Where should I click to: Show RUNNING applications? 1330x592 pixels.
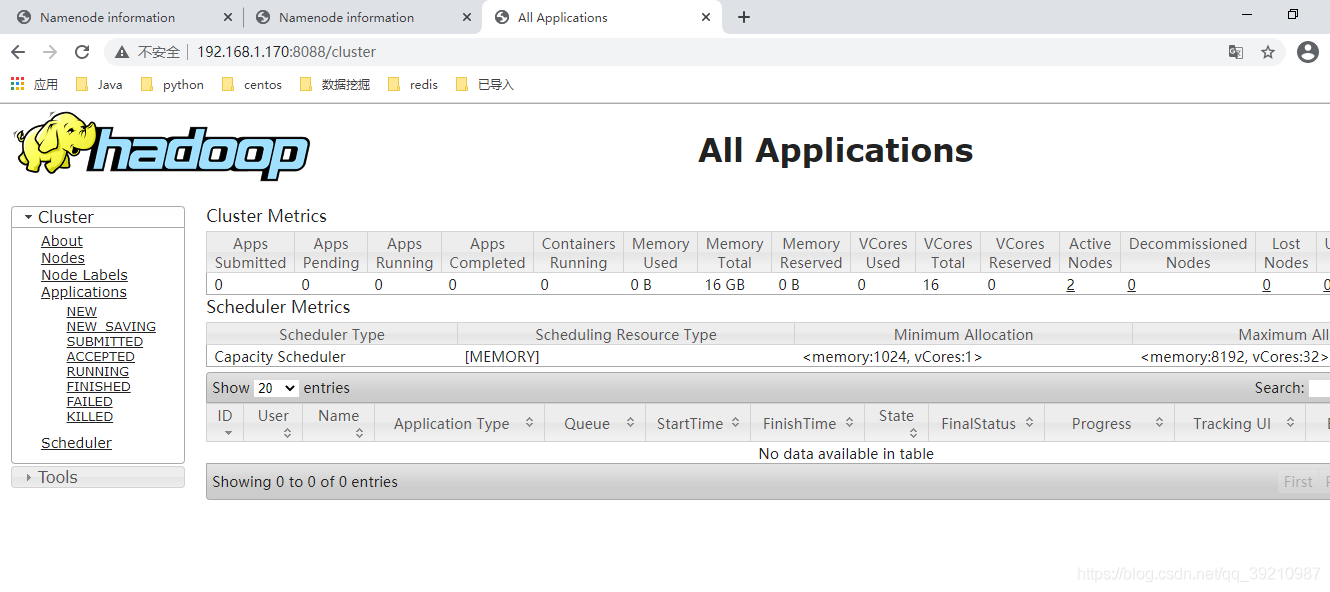pos(98,372)
